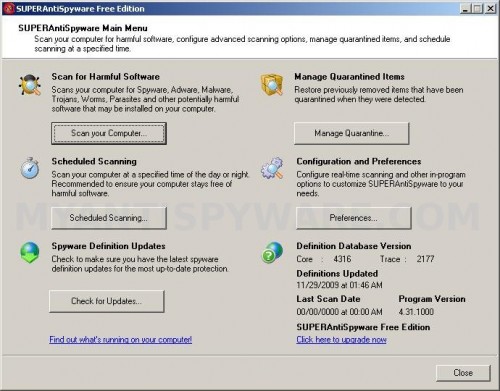Viewport: 500px width, 391px height.
Task: Open Preferences button
Action: pos(354,218)
